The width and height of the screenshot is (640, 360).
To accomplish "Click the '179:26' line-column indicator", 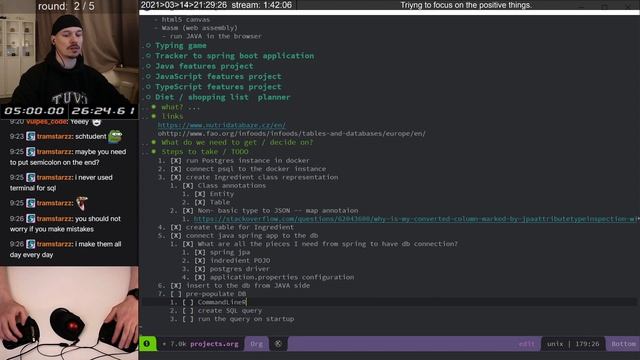I will click(x=587, y=344).
